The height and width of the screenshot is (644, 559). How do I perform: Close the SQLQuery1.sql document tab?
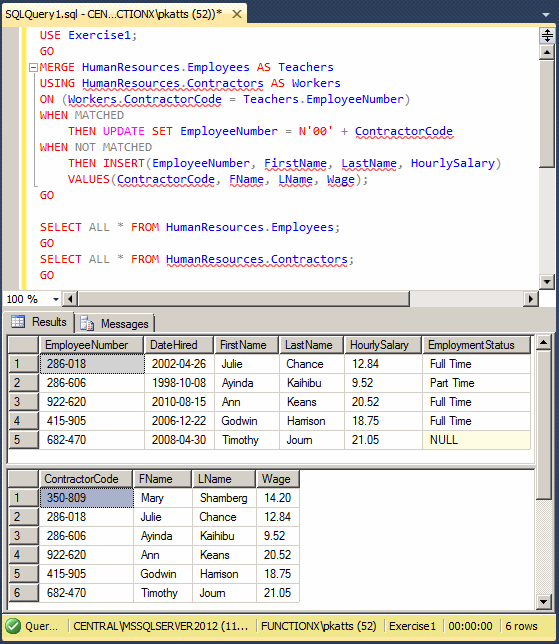pyautogui.click(x=237, y=14)
